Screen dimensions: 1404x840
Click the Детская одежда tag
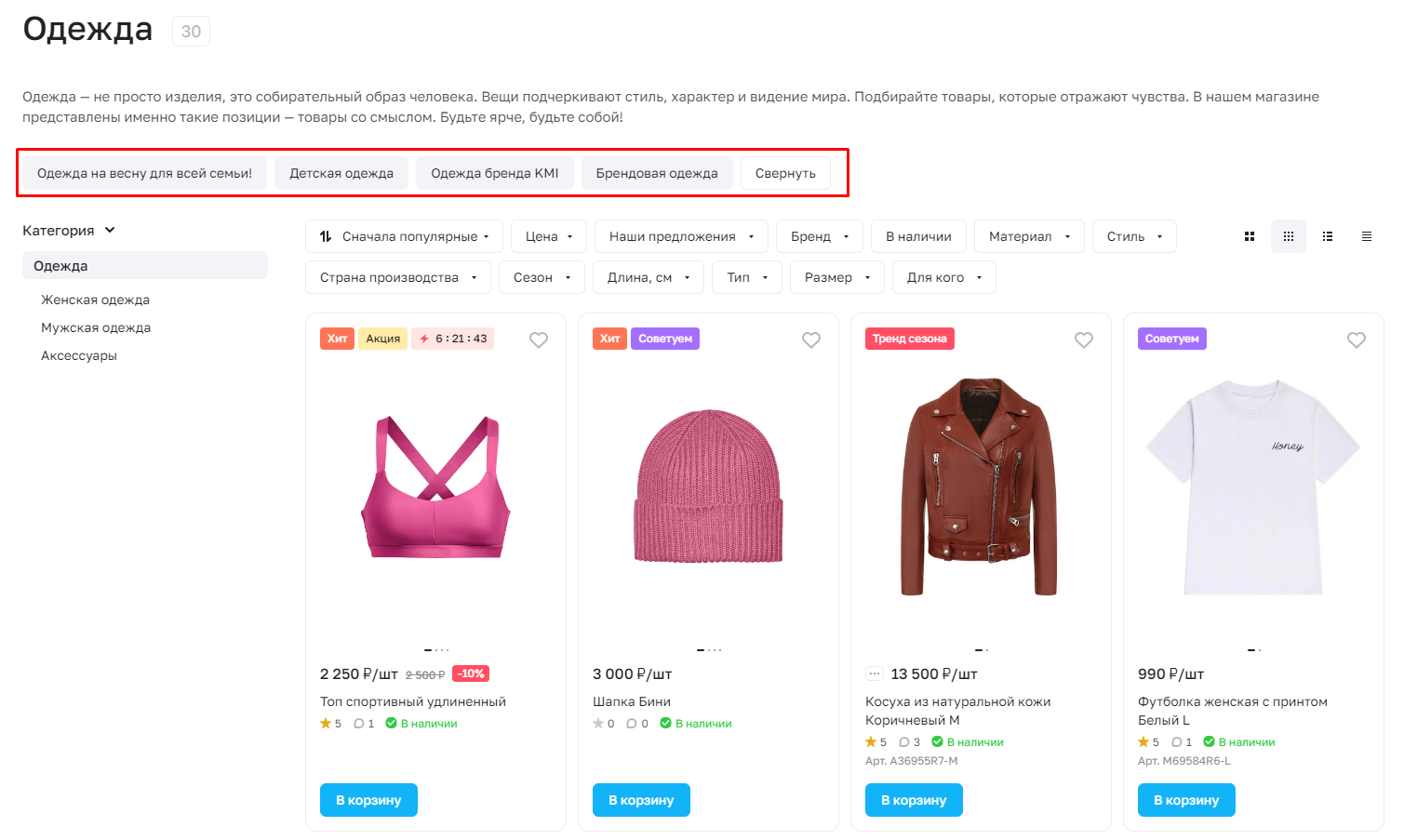341,173
